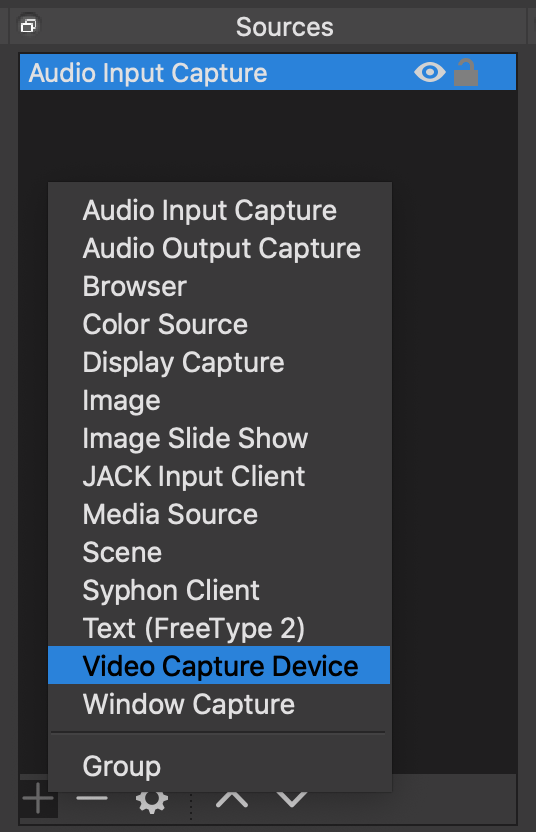Add a Browser source from menu

pyautogui.click(x=219, y=287)
